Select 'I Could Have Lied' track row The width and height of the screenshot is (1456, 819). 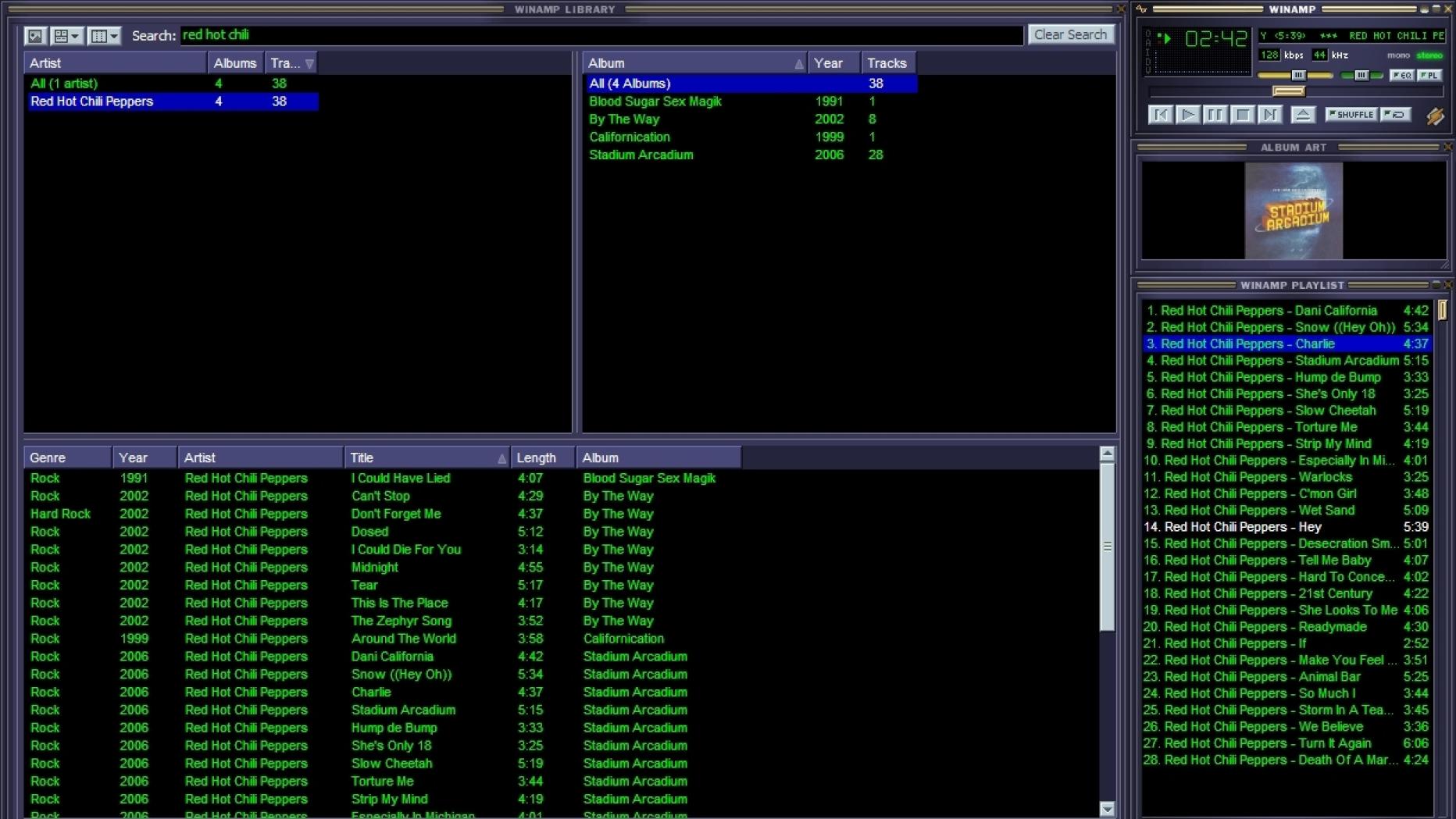tap(383, 478)
